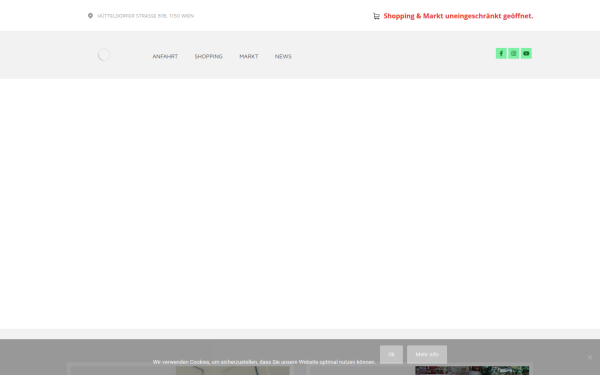This screenshot has height=375, width=600.
Task: Click 'Shopping & Markt uneingeschränkt geöffnet' notice
Action: click(458, 16)
